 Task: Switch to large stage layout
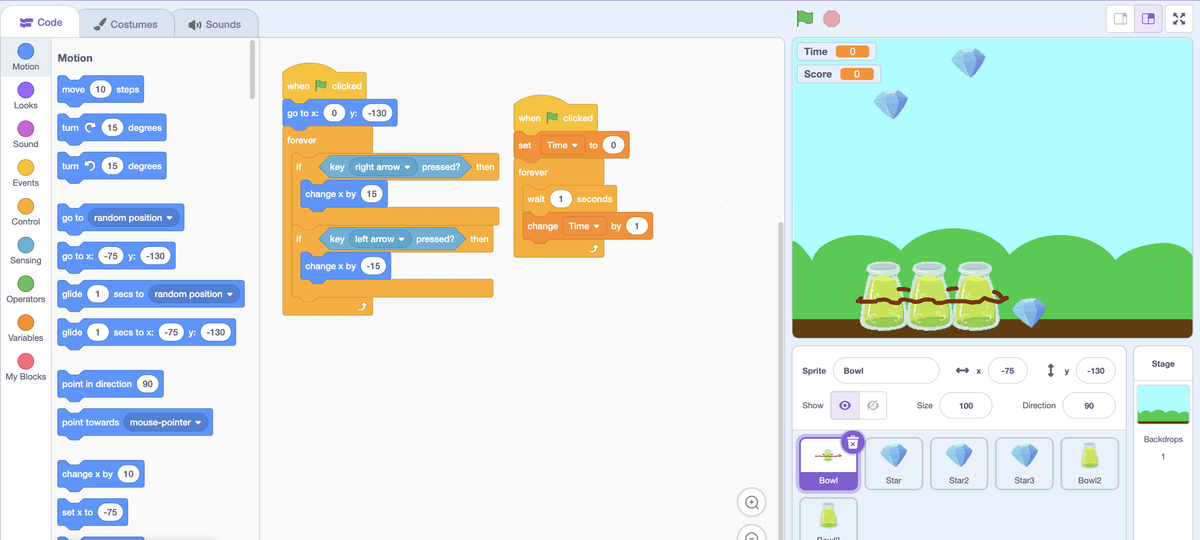tap(1149, 19)
